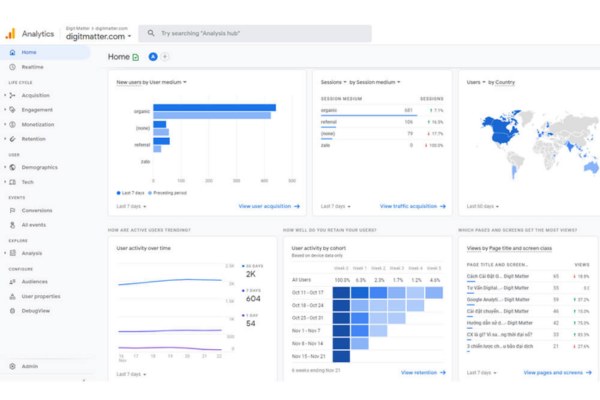
Task: Click the Realtime clock icon
Action: click(12, 67)
